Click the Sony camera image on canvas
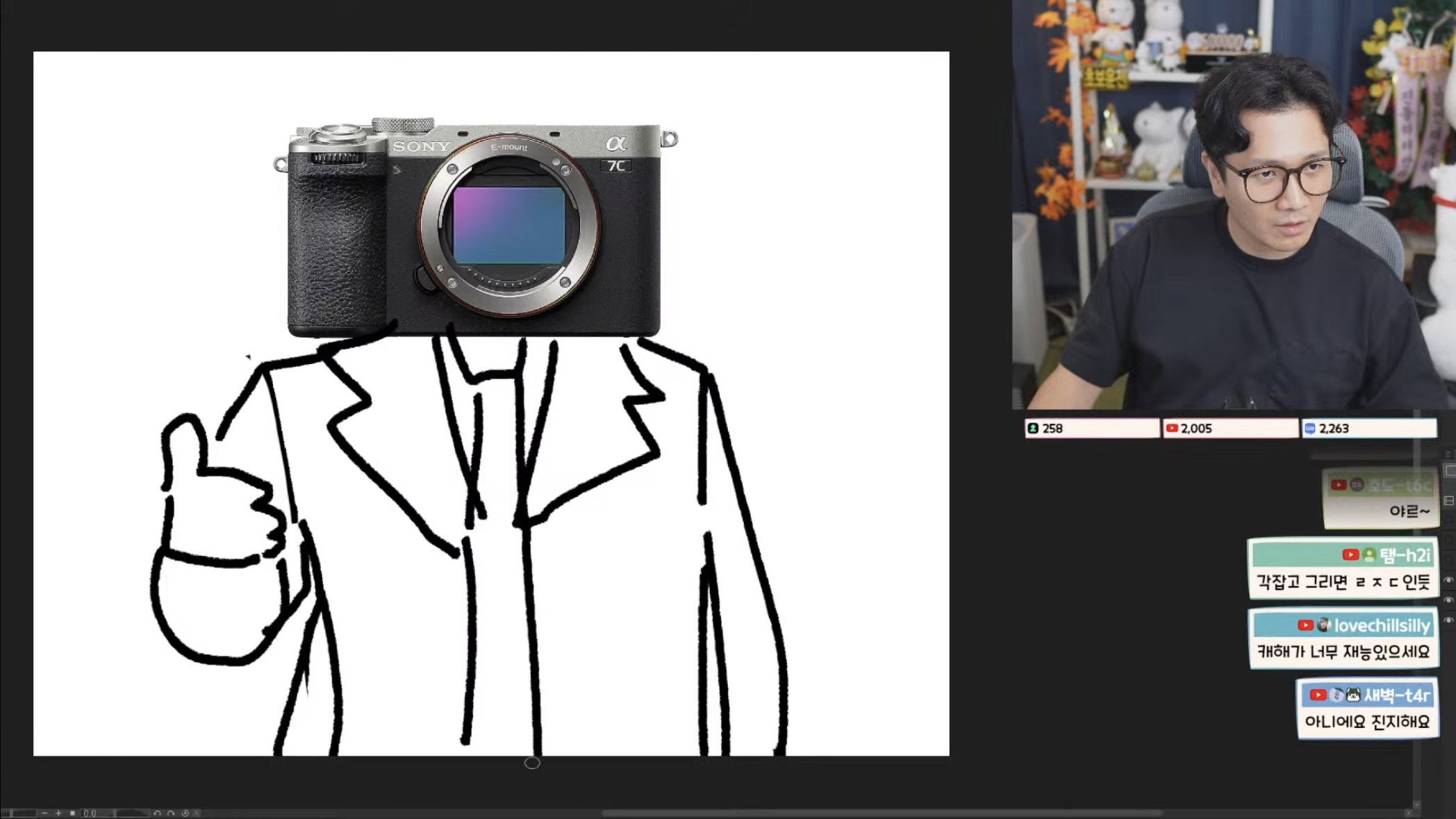 [x=475, y=228]
